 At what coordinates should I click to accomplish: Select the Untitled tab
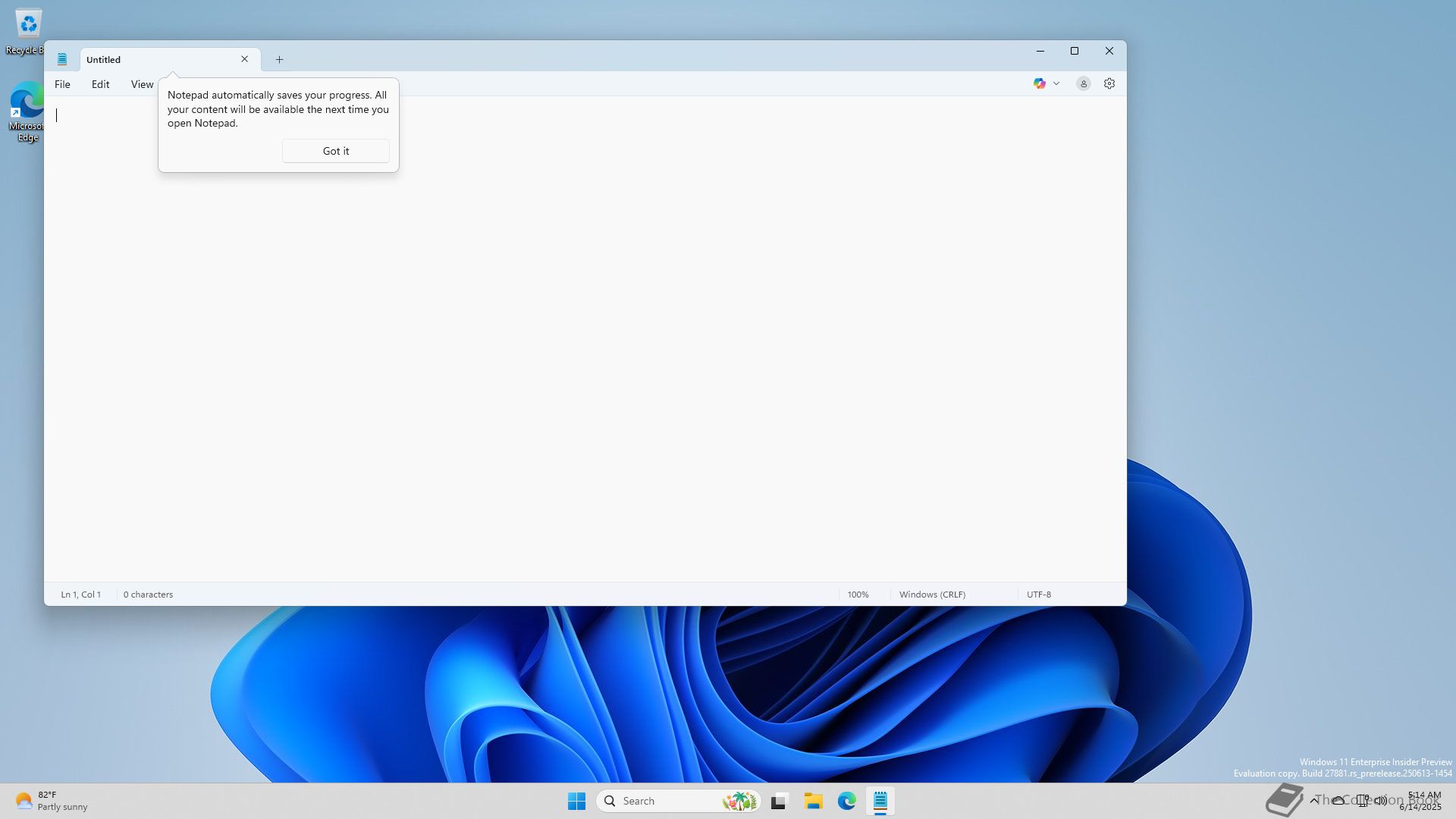(152, 59)
